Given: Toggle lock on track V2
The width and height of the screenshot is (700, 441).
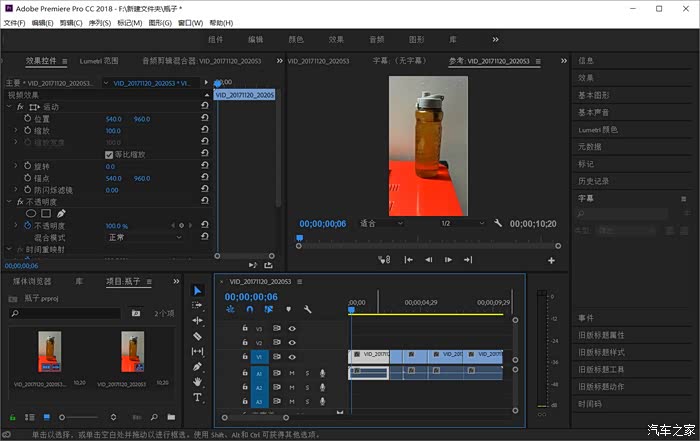Looking at the screenshot, I should pyautogui.click(x=246, y=342).
